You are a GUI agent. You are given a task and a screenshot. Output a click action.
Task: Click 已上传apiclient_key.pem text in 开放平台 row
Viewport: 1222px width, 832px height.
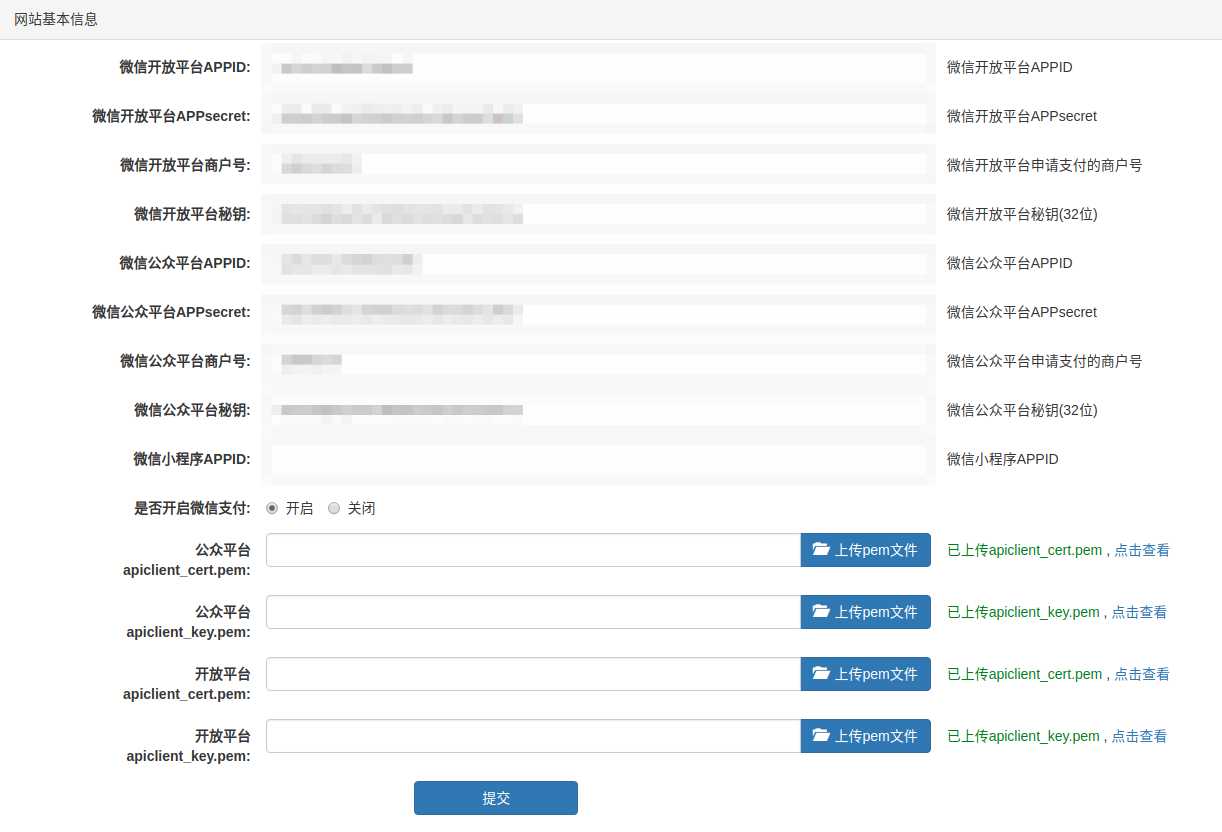(1023, 736)
